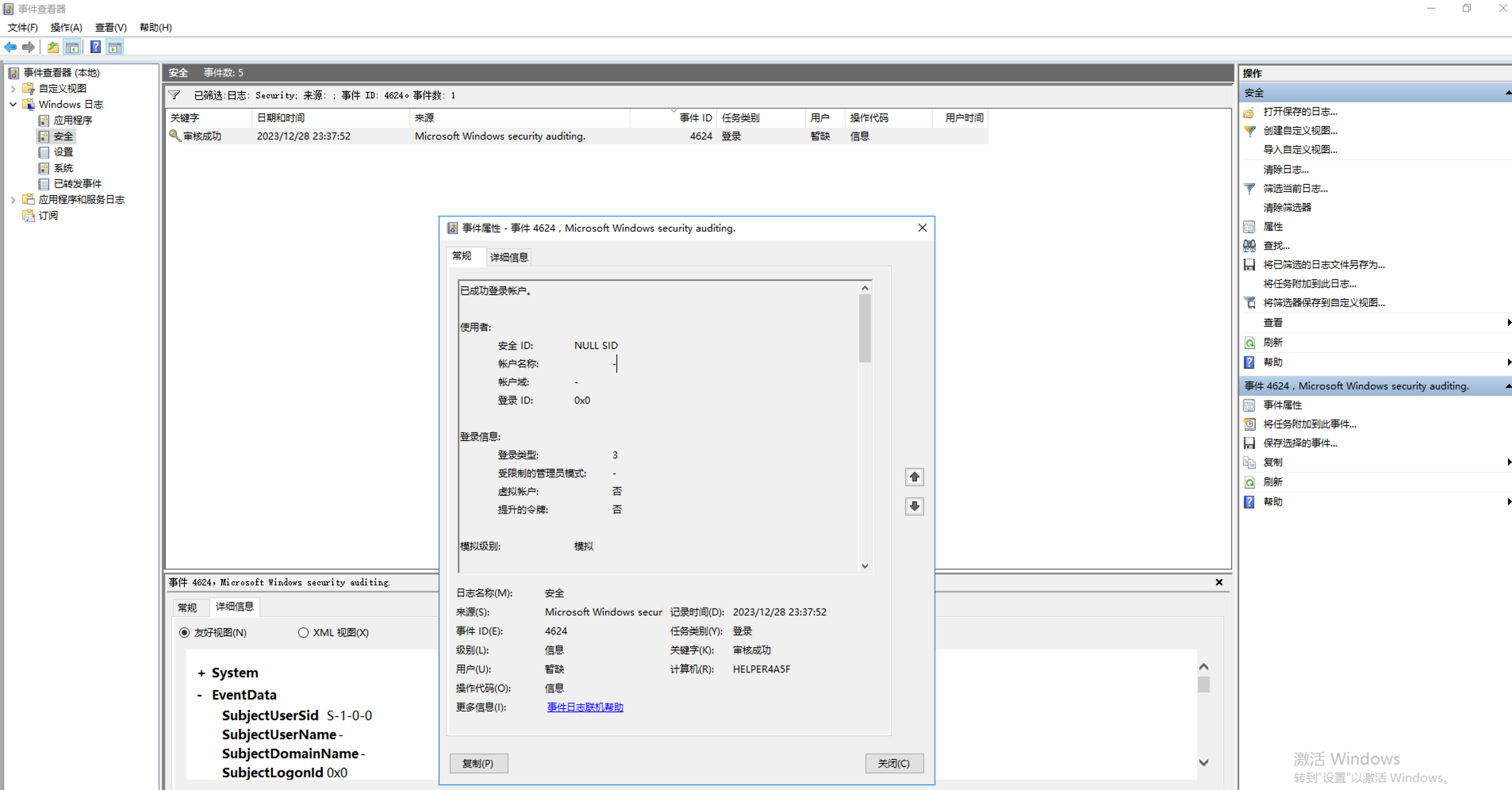Screen dimensions: 1512x790
Task: Open the 事件日志联机帮助 link
Action: (x=585, y=707)
